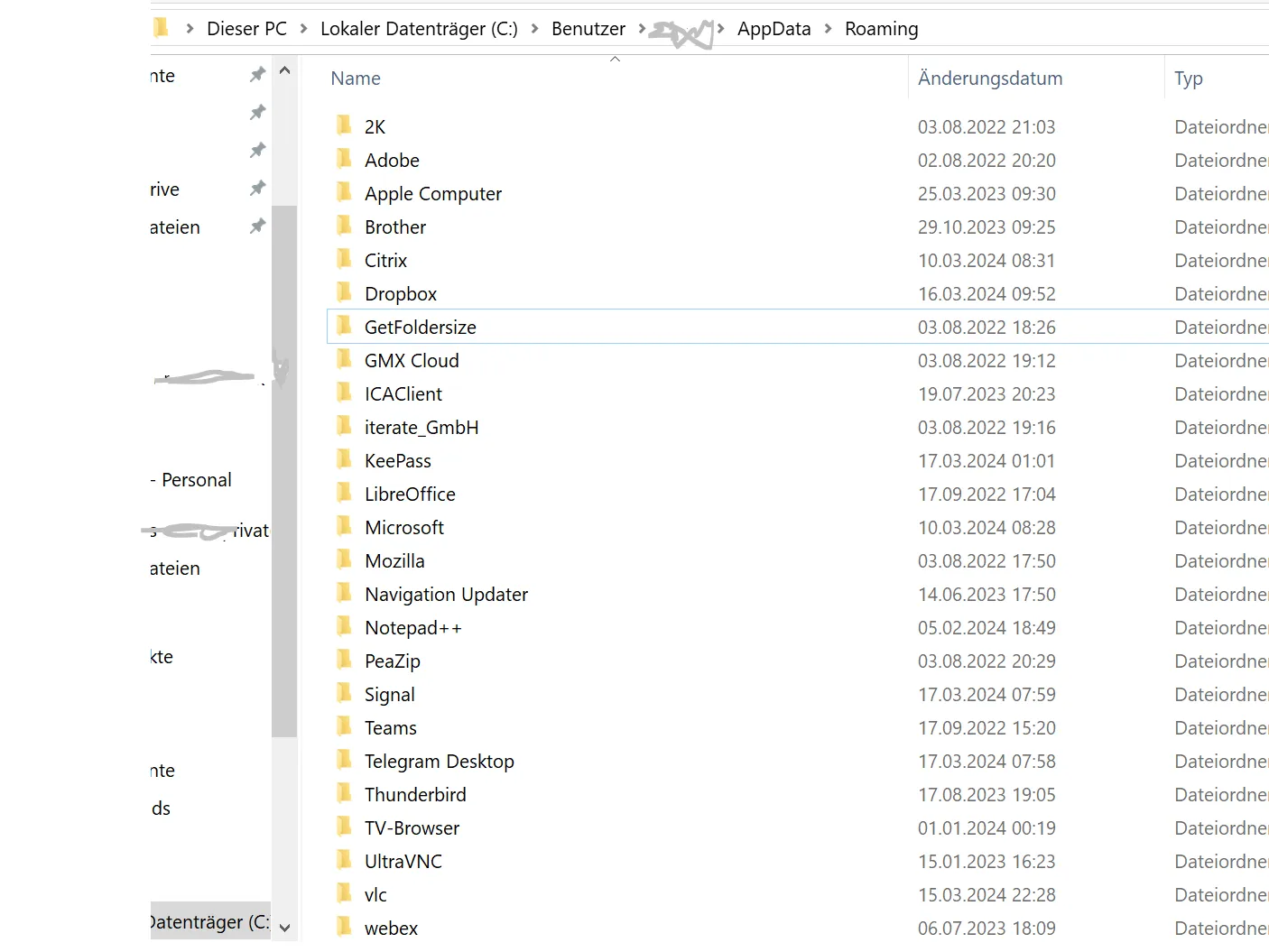Click the sidebar scroll up arrow
This screenshot has height=952, width=1269.
click(x=284, y=70)
